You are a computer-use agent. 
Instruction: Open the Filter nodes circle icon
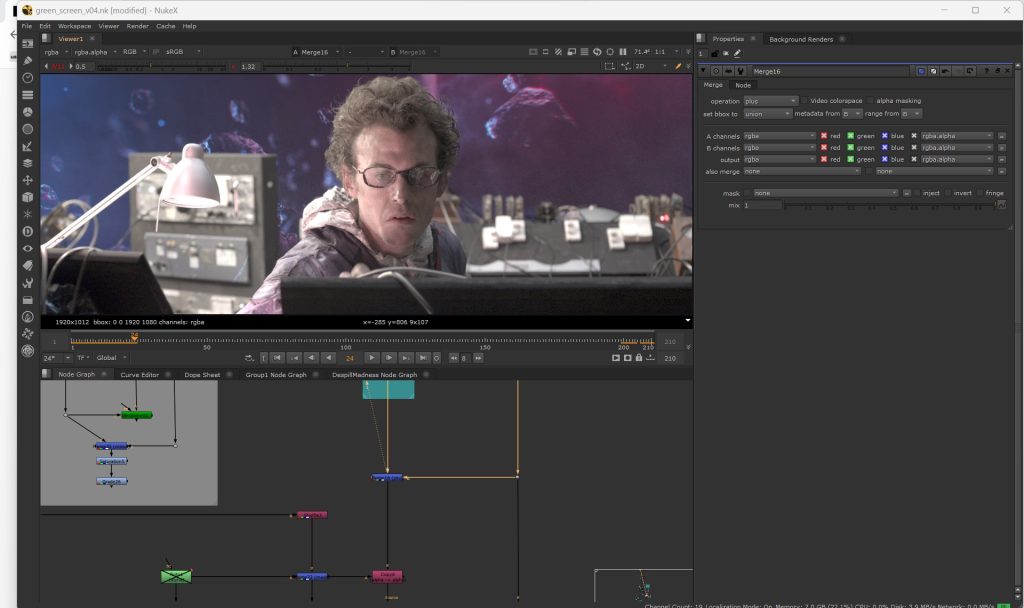pos(27,129)
